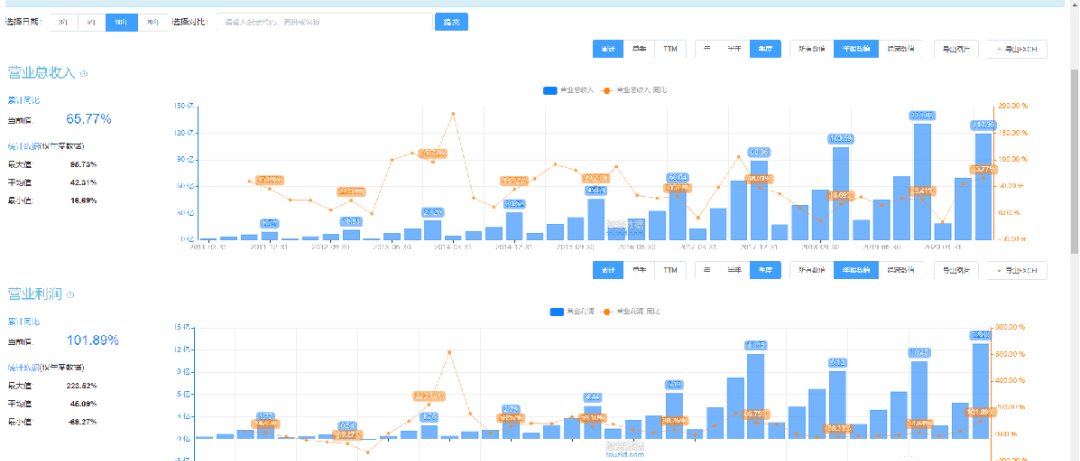The image size is (1080, 461).
Task: Export 营业总收入 data to Excel
Action: point(1017,49)
